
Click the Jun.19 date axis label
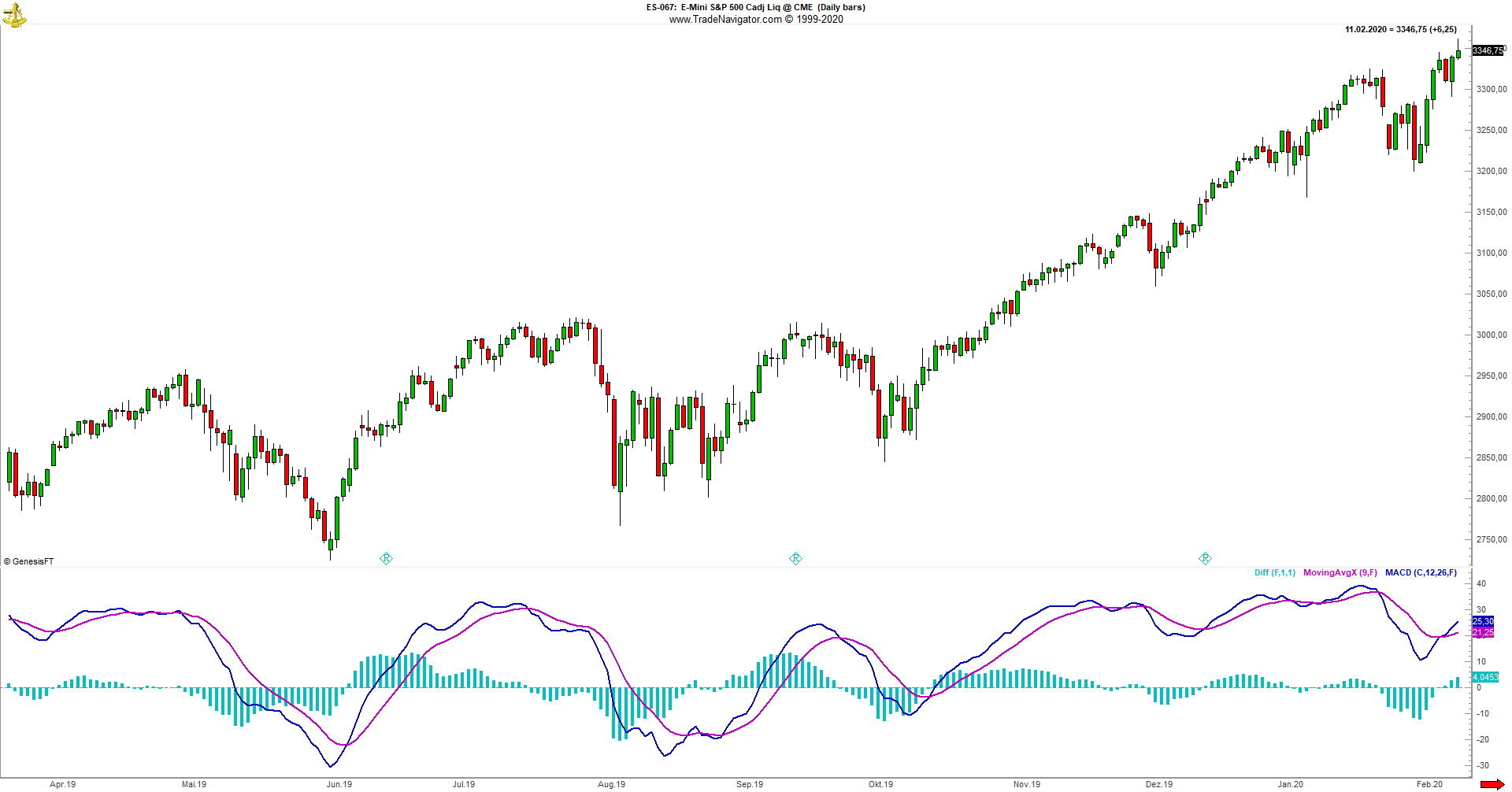pyautogui.click(x=339, y=784)
